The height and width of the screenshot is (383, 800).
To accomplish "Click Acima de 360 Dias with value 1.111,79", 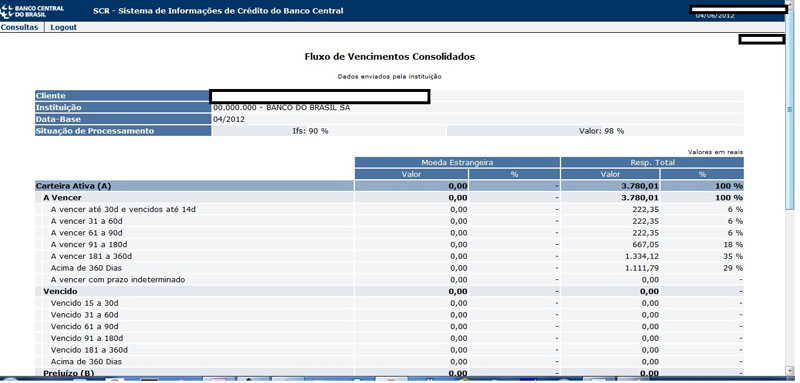I will tap(86, 268).
